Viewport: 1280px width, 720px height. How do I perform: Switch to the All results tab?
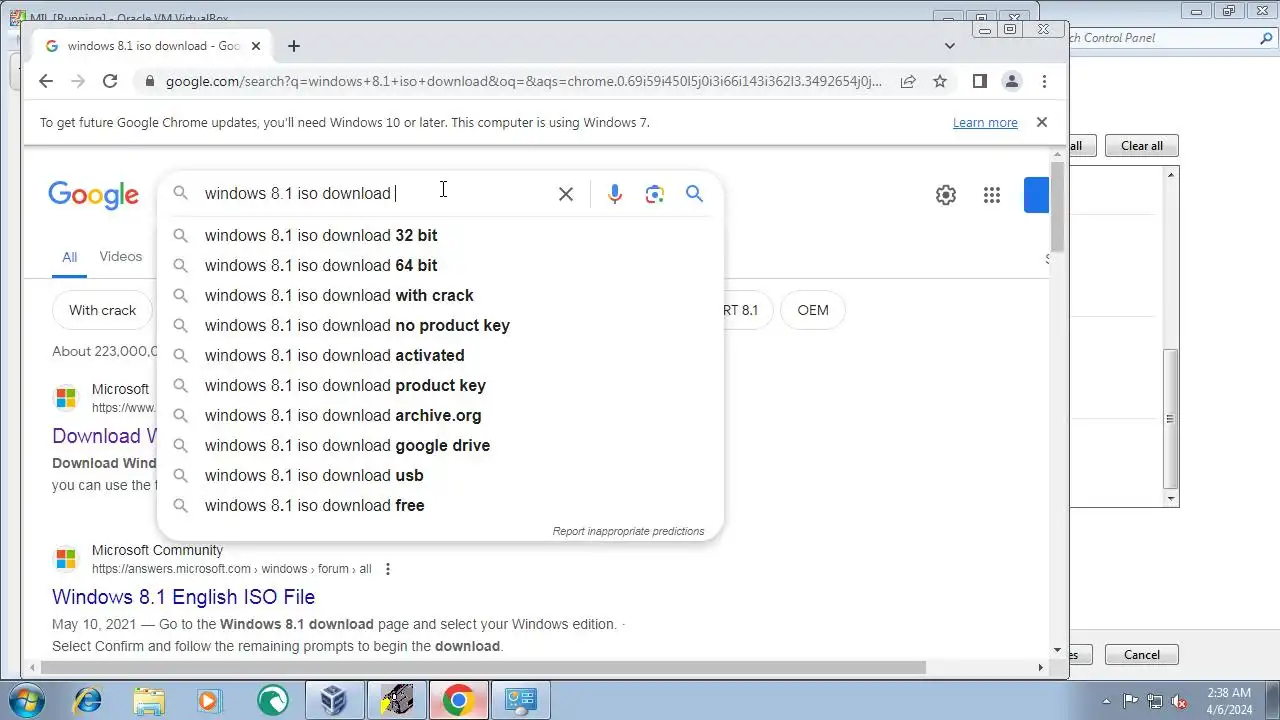point(69,257)
